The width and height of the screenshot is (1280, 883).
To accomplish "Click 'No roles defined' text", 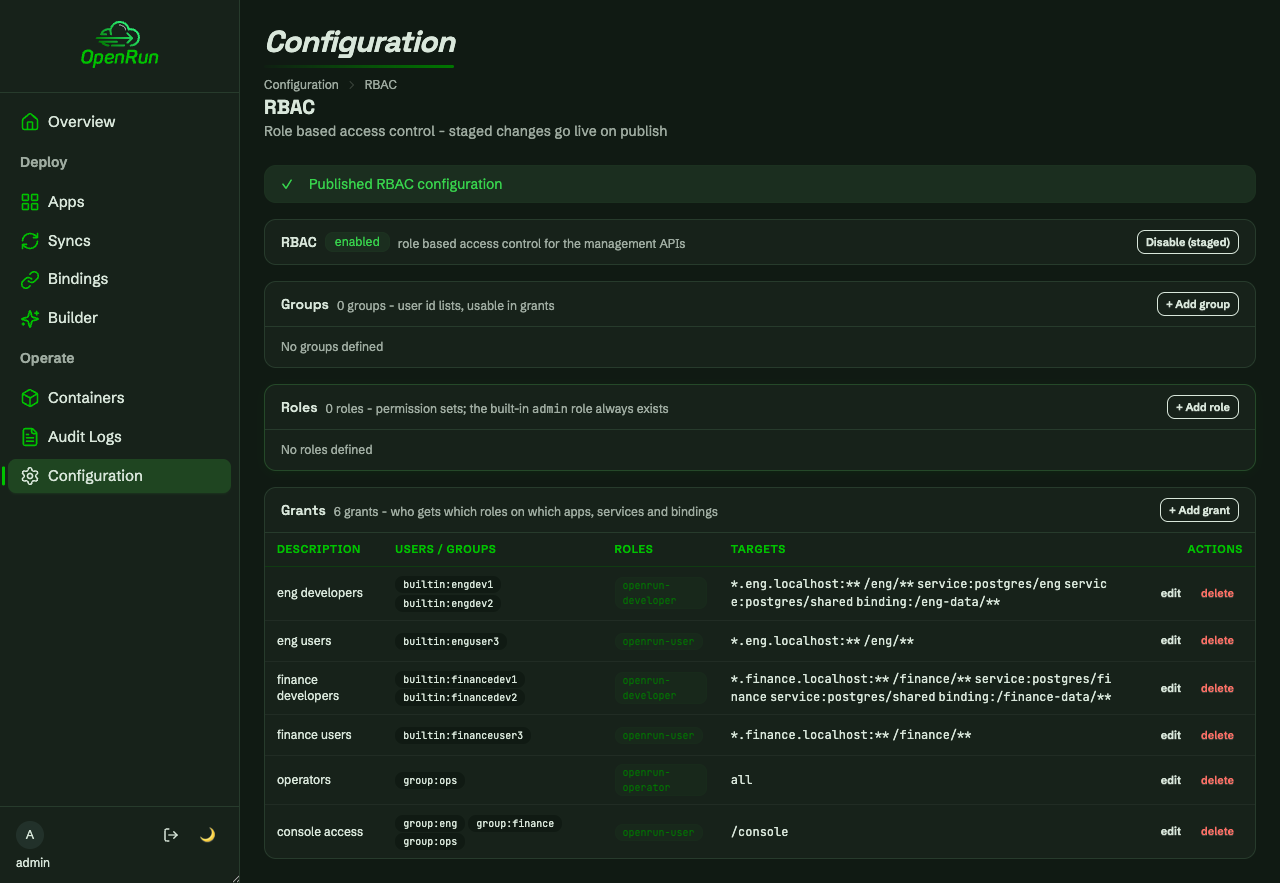I will [327, 450].
